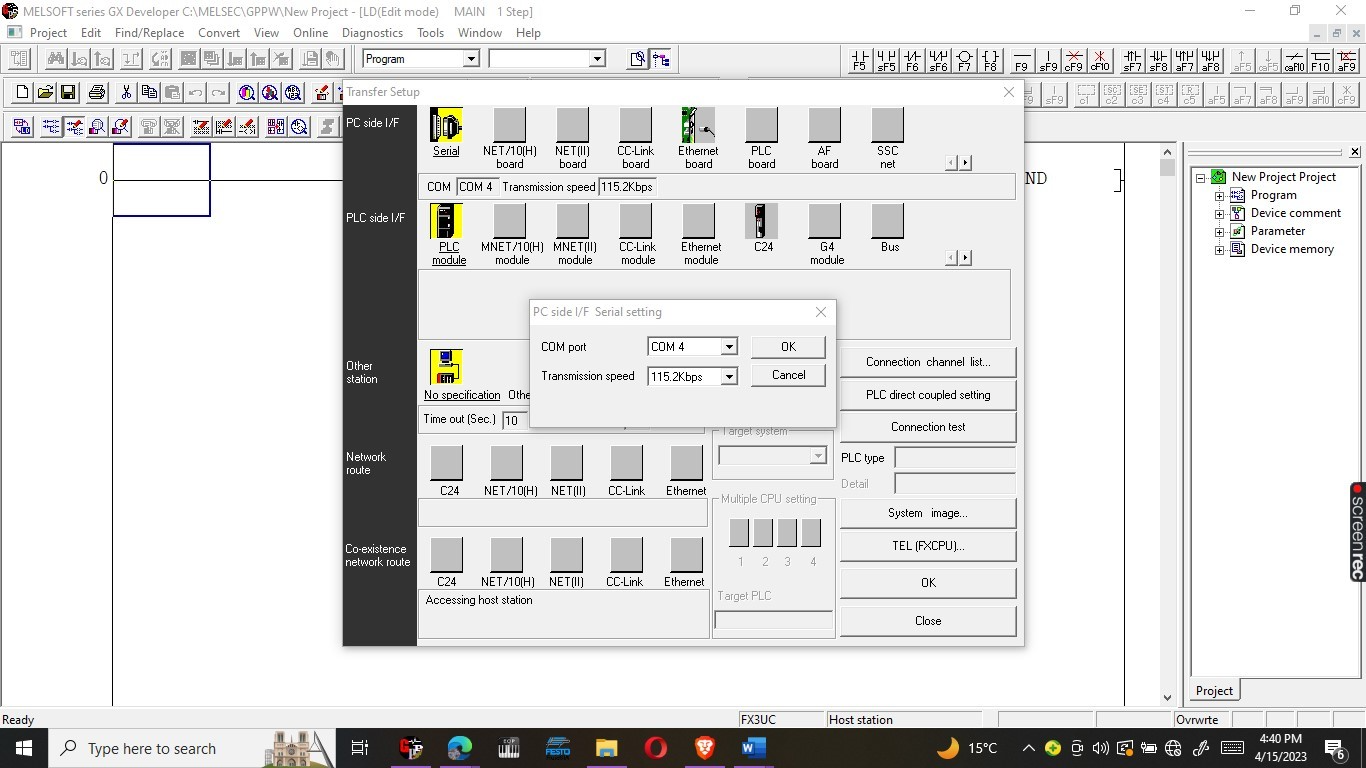The image size is (1366, 768).
Task: Click the Word app in taskbar
Action: point(753,748)
